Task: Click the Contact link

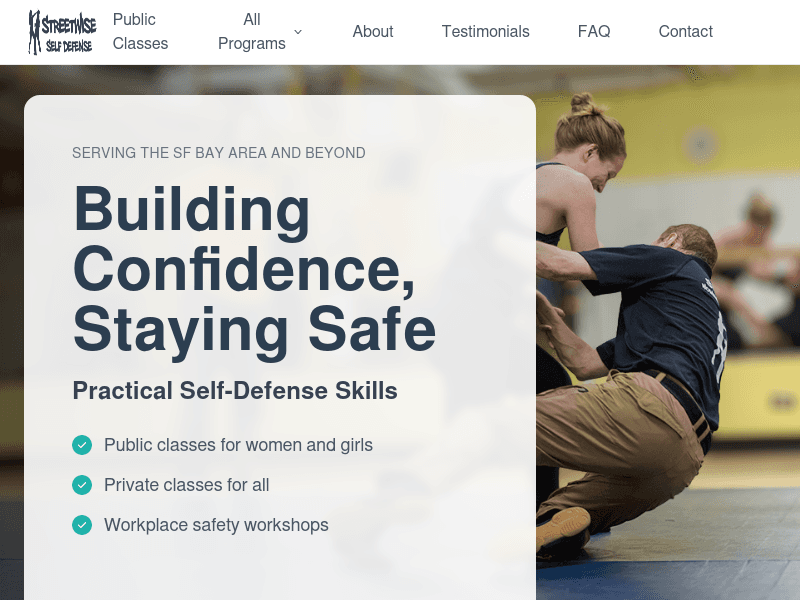Action: [x=686, y=31]
